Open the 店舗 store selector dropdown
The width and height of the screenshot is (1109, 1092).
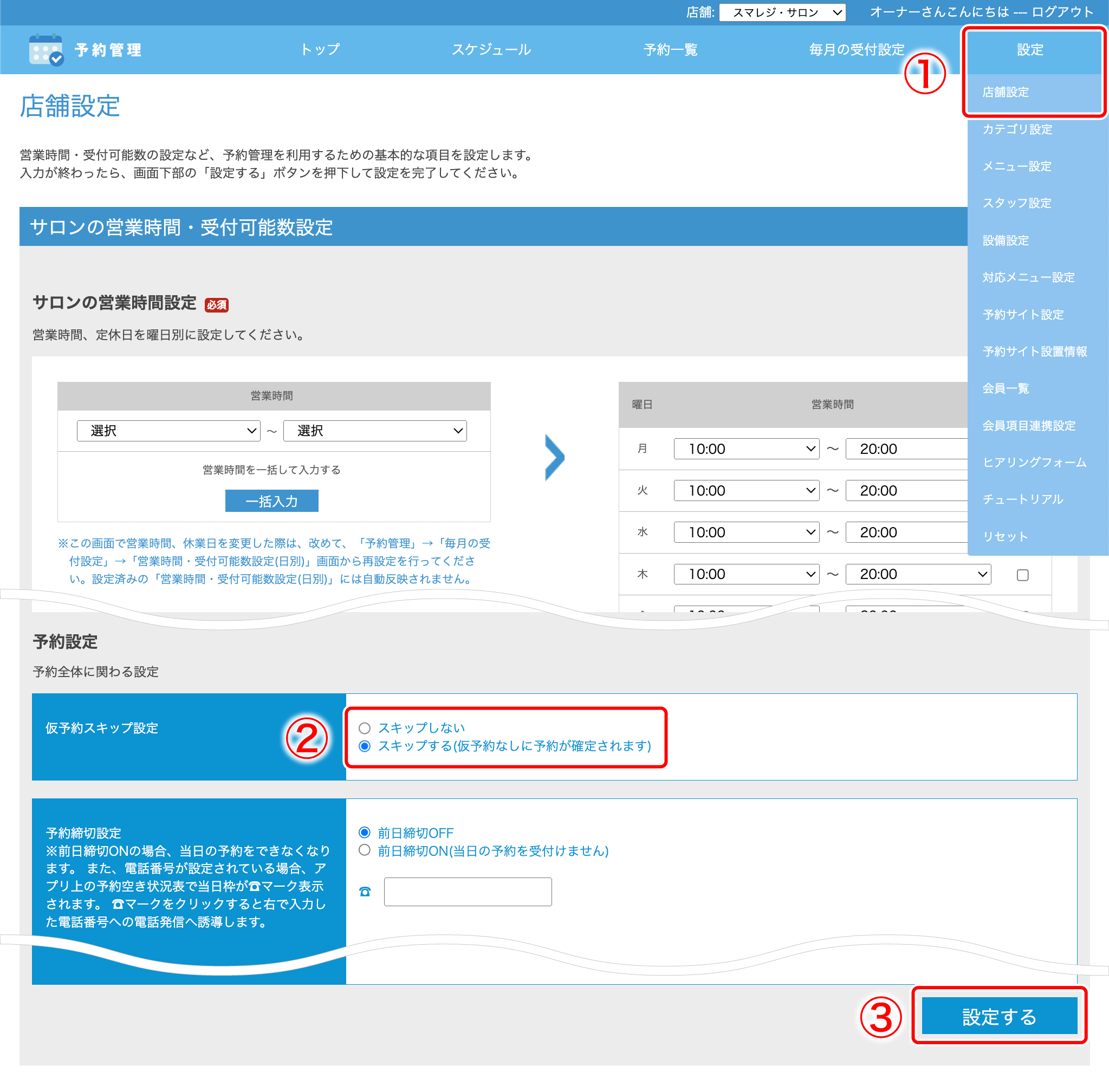(x=782, y=12)
